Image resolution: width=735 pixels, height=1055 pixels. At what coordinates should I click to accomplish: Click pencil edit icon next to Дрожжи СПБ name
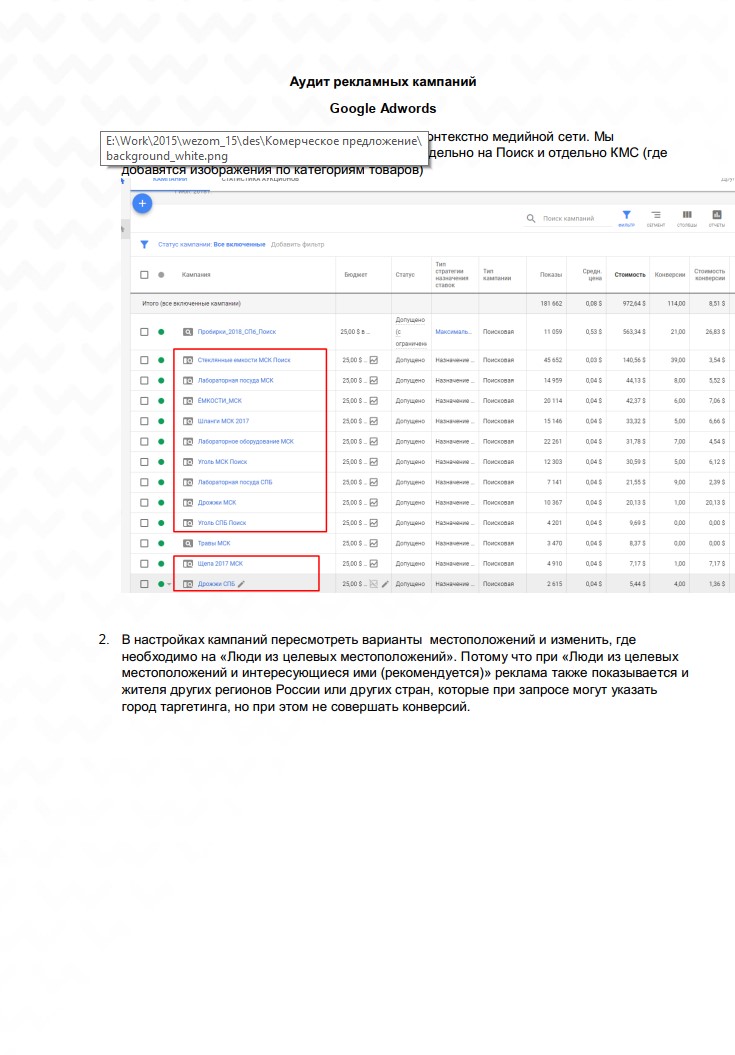(242, 584)
